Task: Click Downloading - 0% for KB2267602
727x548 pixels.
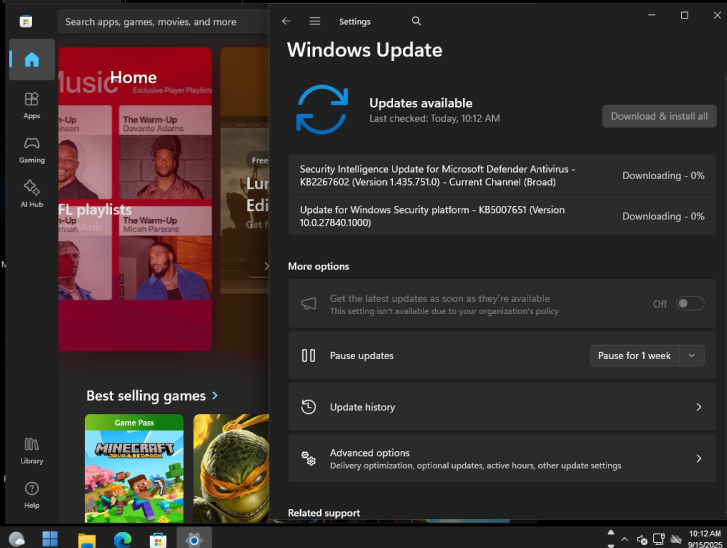Action: (663, 175)
